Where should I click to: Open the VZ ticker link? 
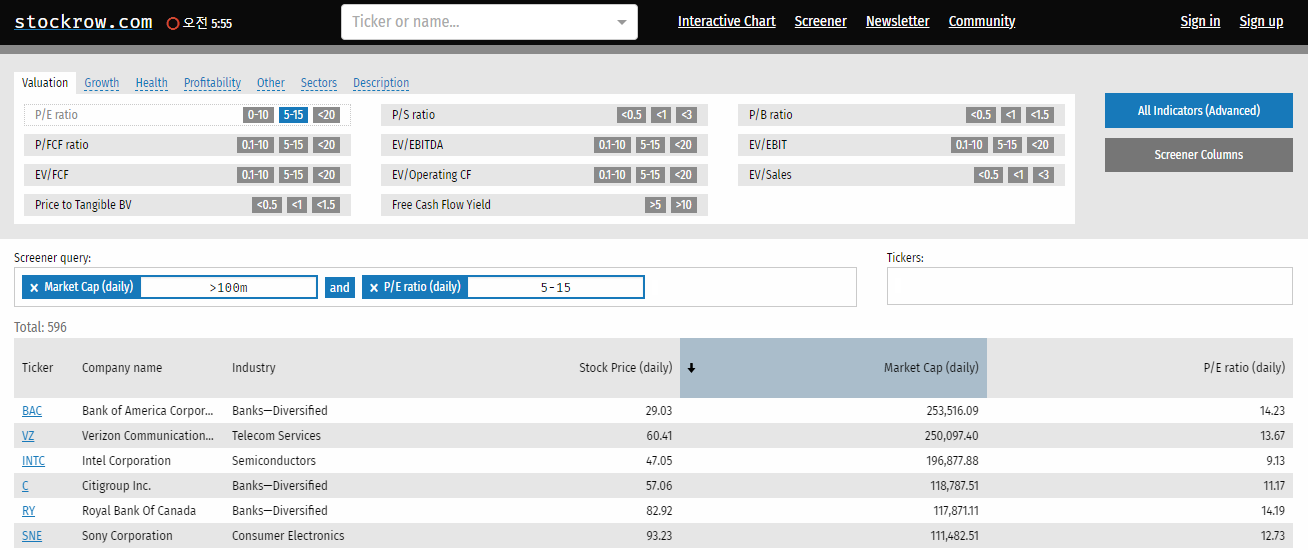[29, 436]
